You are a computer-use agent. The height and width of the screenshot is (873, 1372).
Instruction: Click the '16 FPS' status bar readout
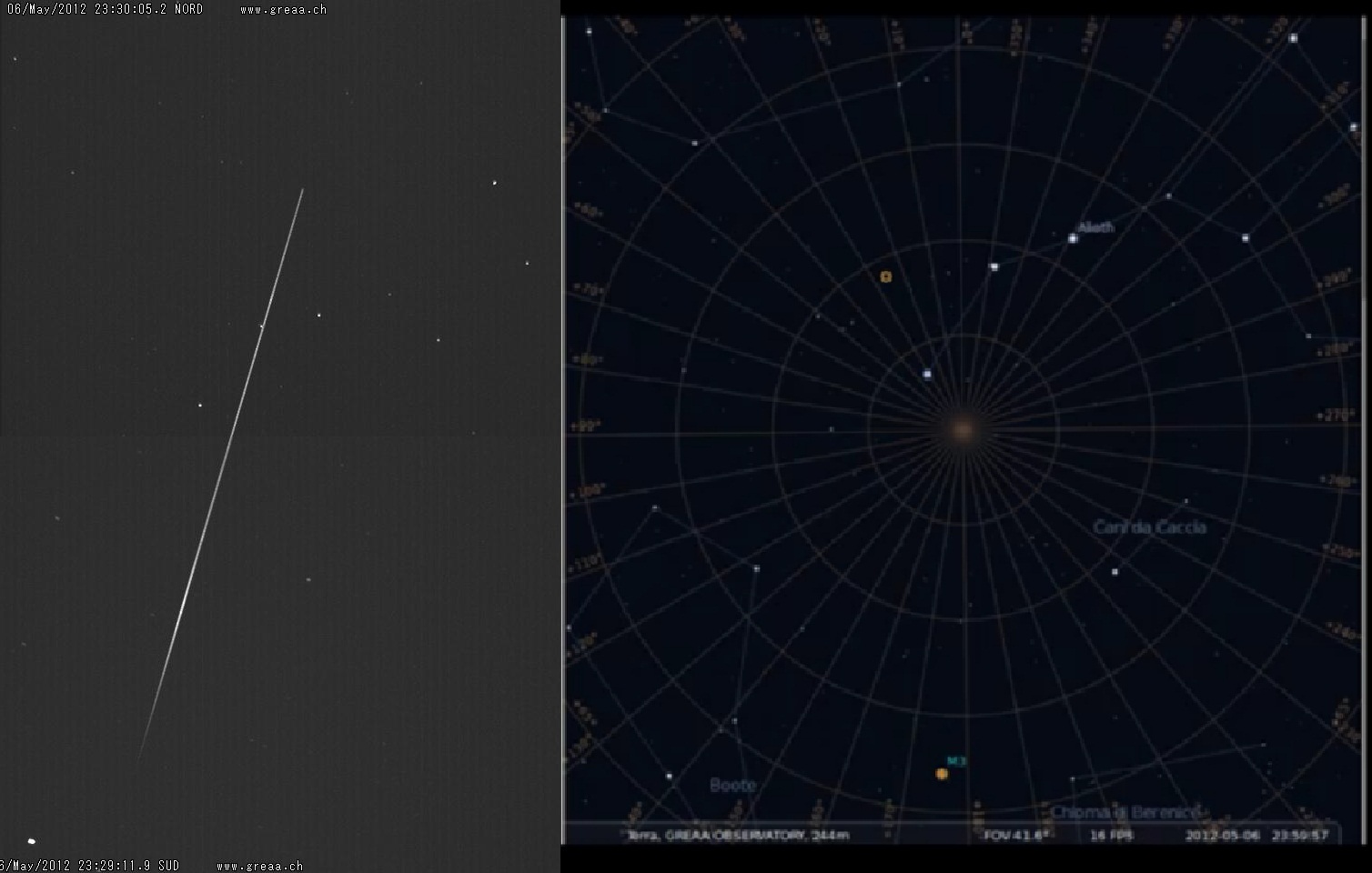click(1111, 834)
